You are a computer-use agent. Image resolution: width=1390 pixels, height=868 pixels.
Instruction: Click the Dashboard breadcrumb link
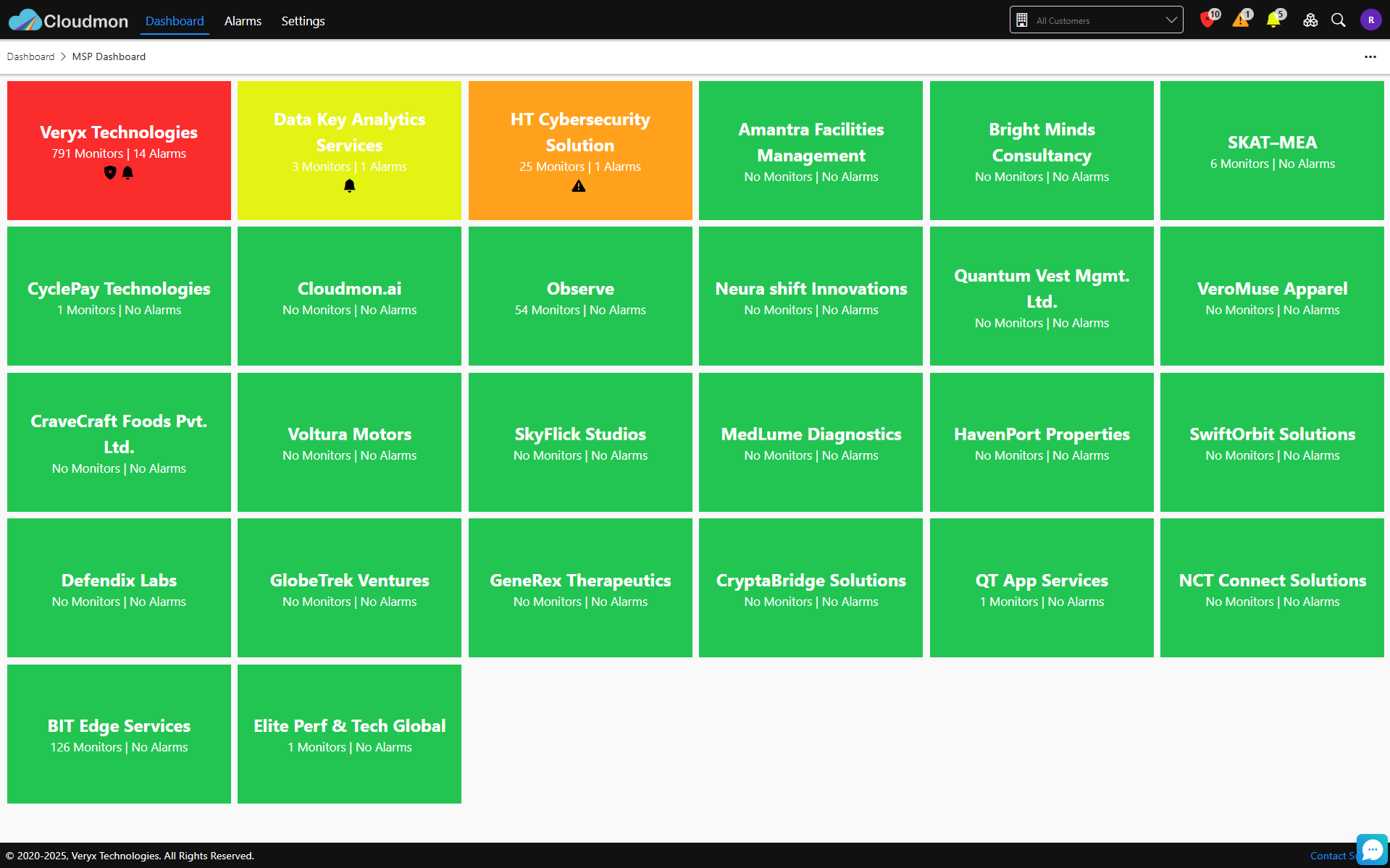click(x=30, y=56)
